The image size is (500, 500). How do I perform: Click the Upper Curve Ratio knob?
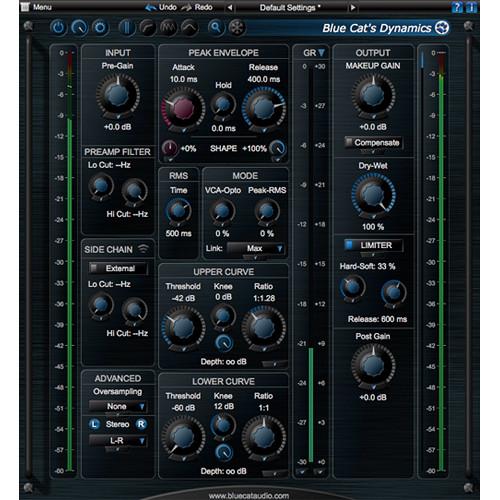point(264,328)
